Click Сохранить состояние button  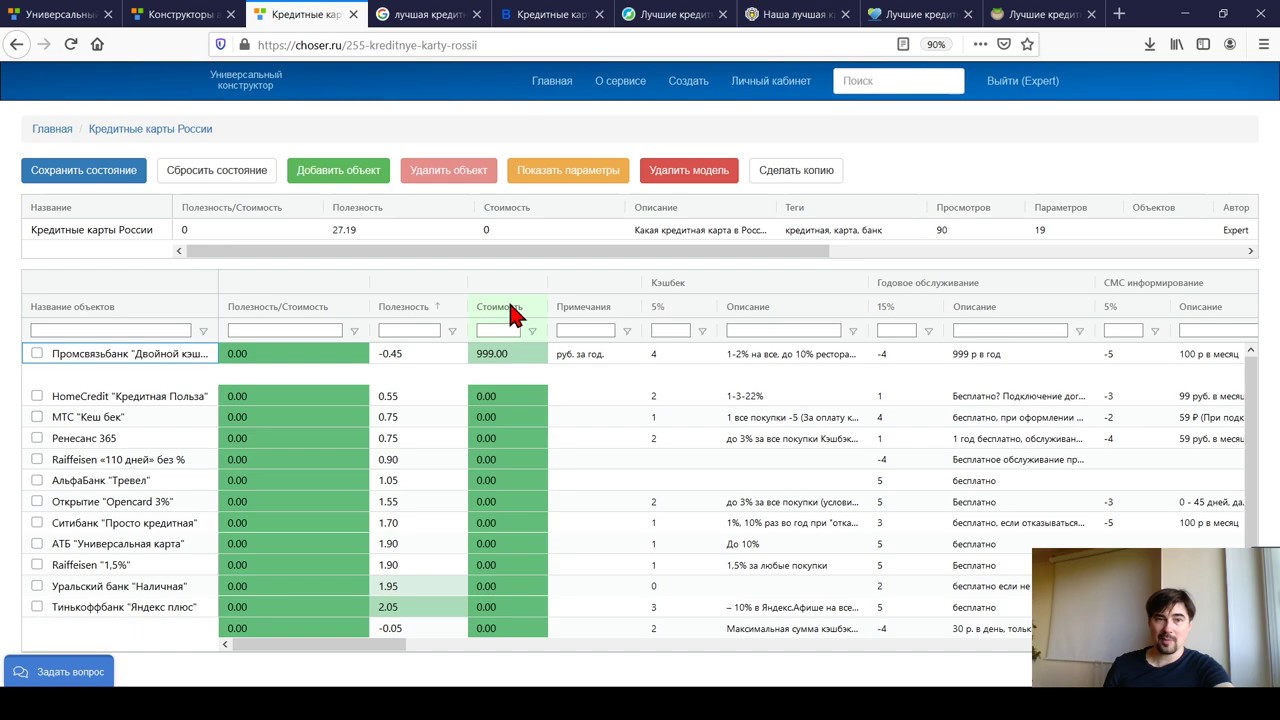tap(84, 170)
